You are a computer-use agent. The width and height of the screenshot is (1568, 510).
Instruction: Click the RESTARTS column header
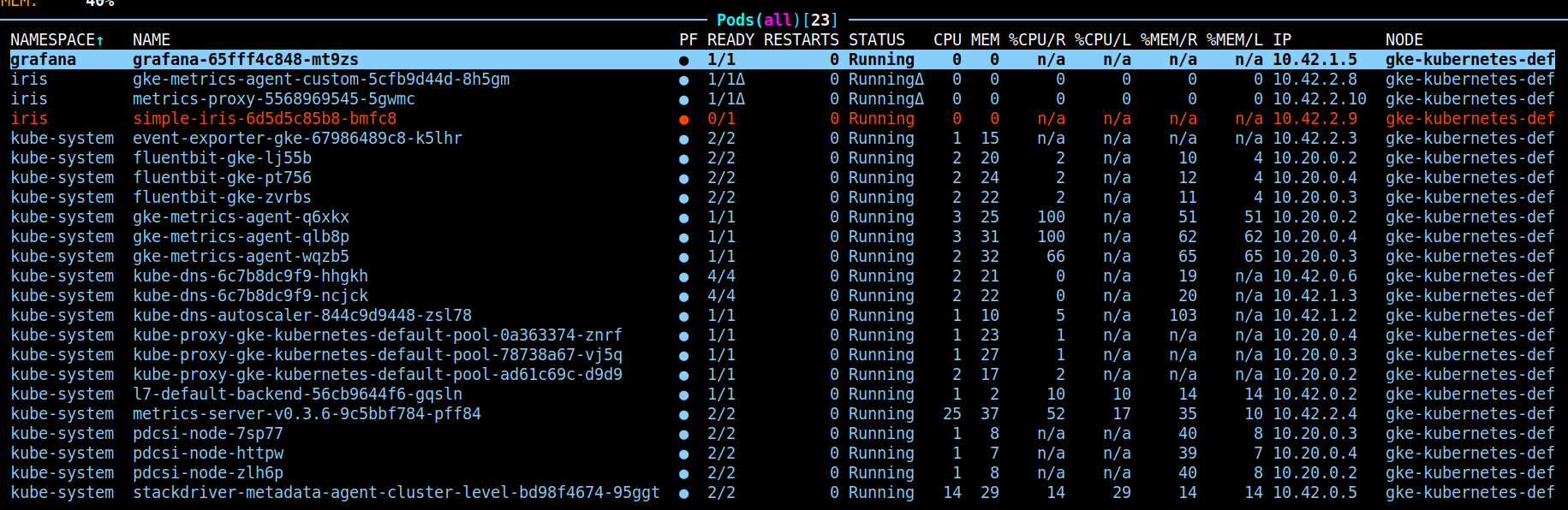801,40
